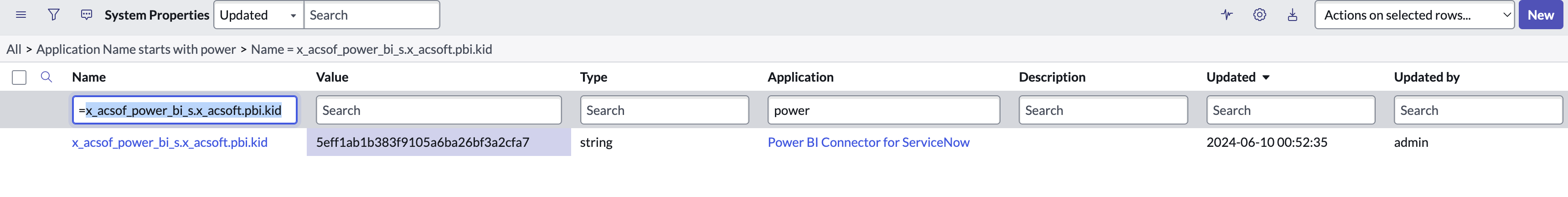This screenshot has width=1568, height=197.
Task: Sort by the Application column header
Action: (x=800, y=78)
